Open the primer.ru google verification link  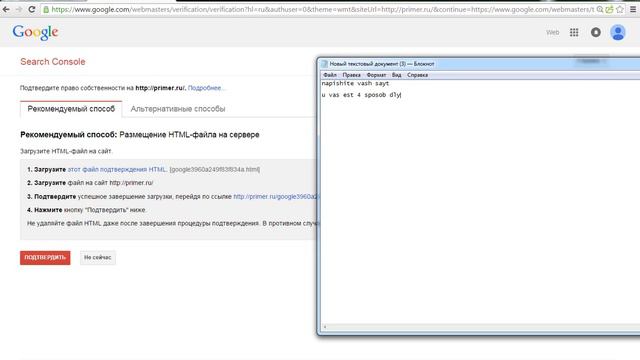click(276, 197)
